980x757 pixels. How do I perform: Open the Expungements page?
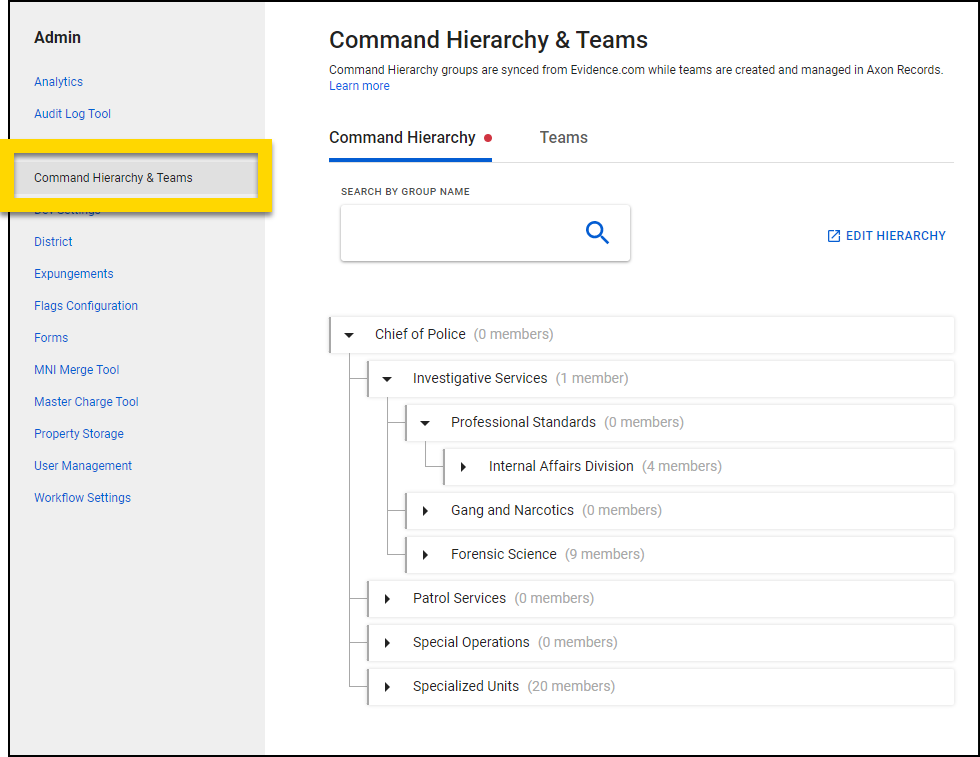pos(73,273)
